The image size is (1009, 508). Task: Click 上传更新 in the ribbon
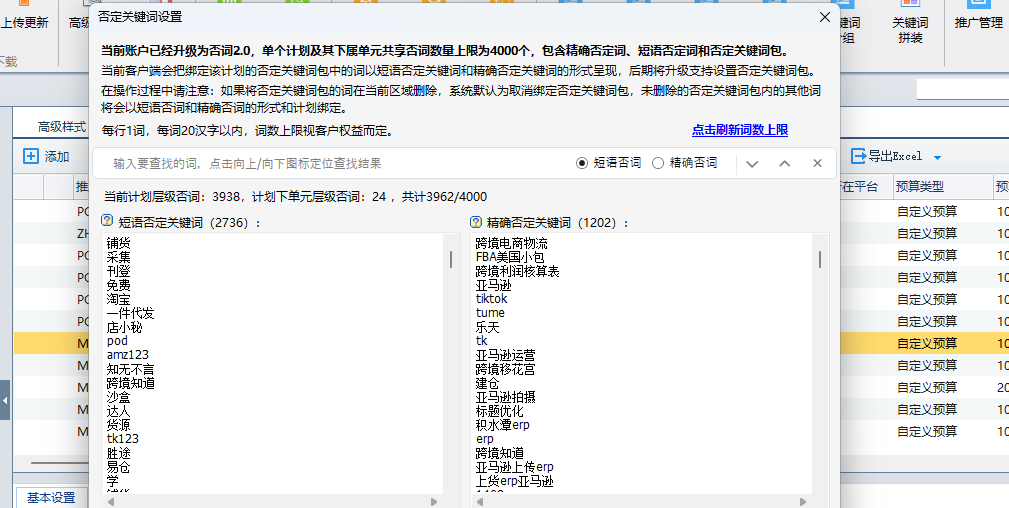(x=24, y=23)
